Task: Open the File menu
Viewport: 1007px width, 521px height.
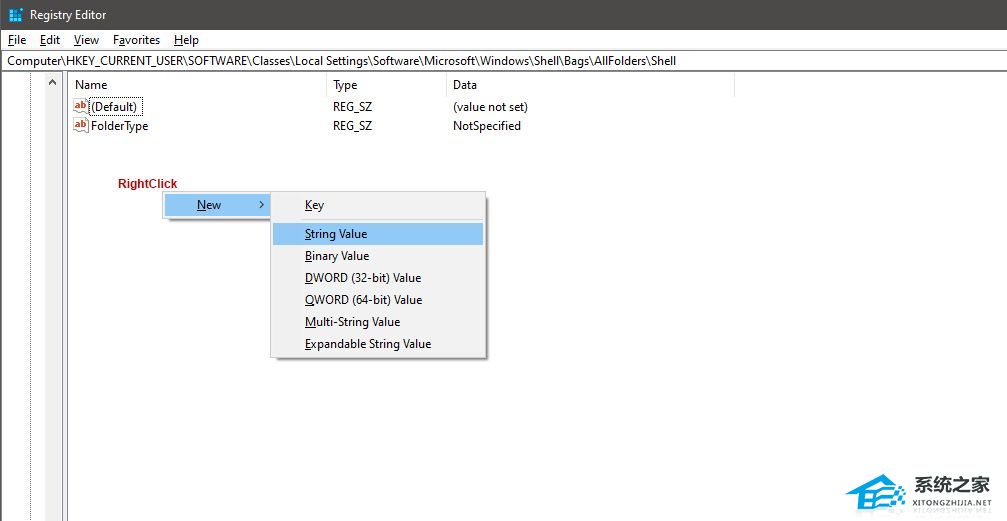Action: click(x=17, y=40)
